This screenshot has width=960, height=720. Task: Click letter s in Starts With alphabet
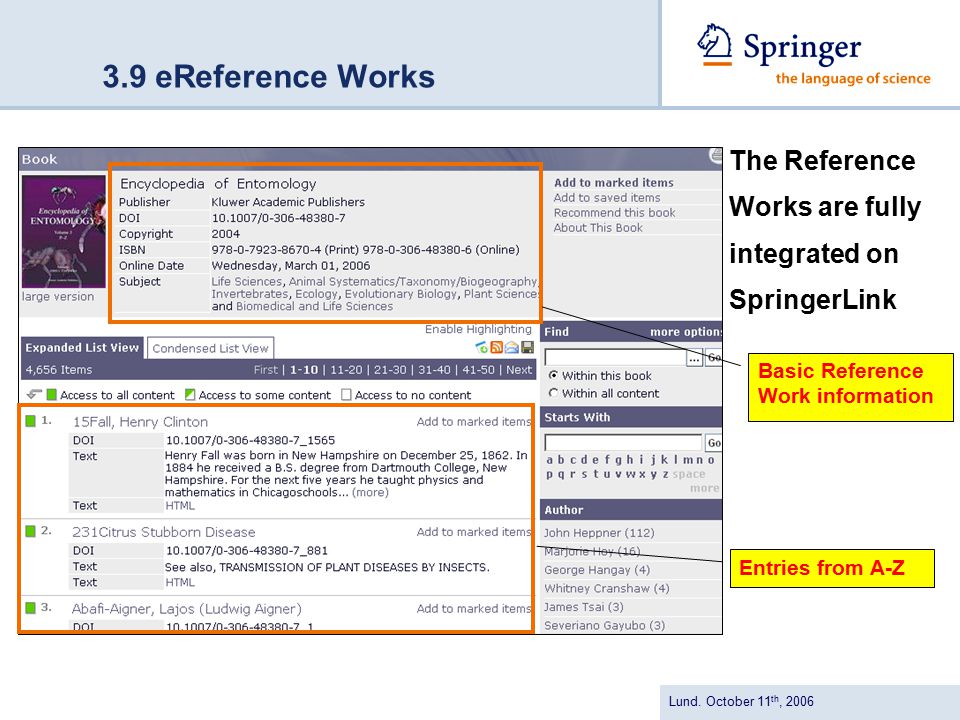pyautogui.click(x=584, y=474)
